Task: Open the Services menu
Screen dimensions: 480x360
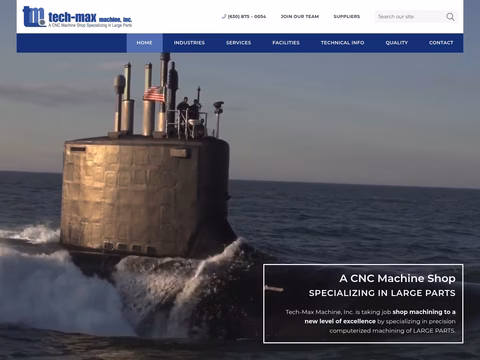Action: 238,43
